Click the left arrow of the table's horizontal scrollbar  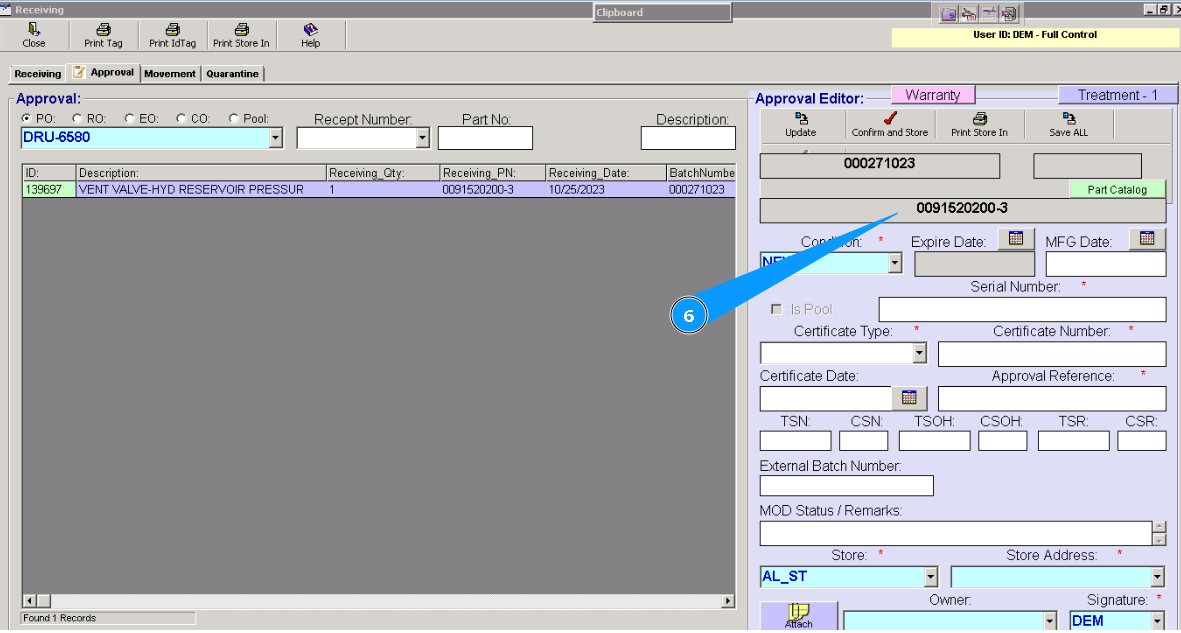coord(29,601)
